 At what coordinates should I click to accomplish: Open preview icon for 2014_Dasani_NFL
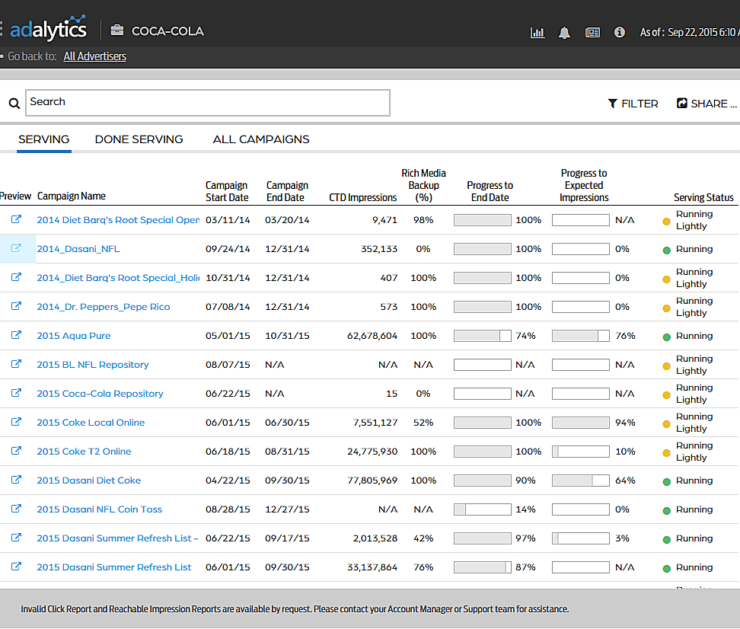(16, 248)
